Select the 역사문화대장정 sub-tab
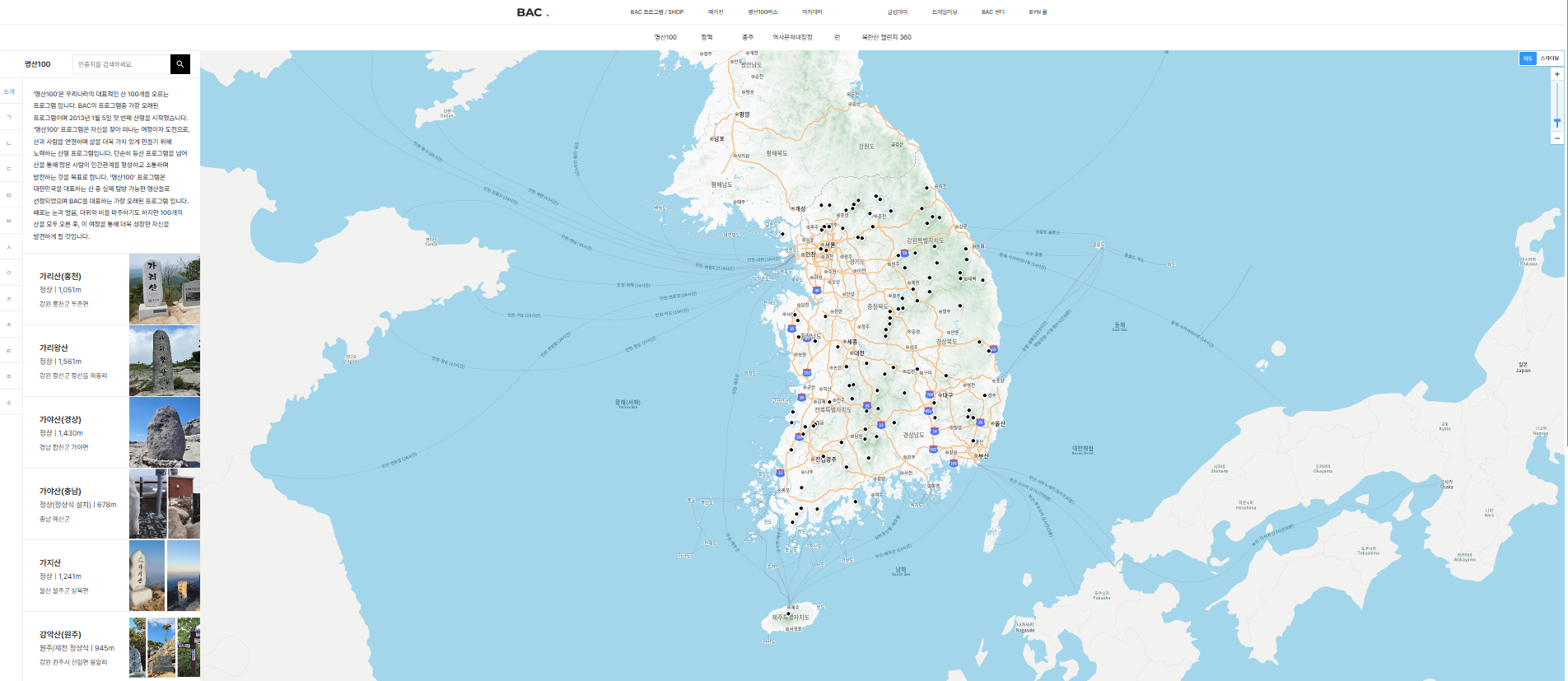Image resolution: width=1568 pixels, height=681 pixels. tap(792, 37)
